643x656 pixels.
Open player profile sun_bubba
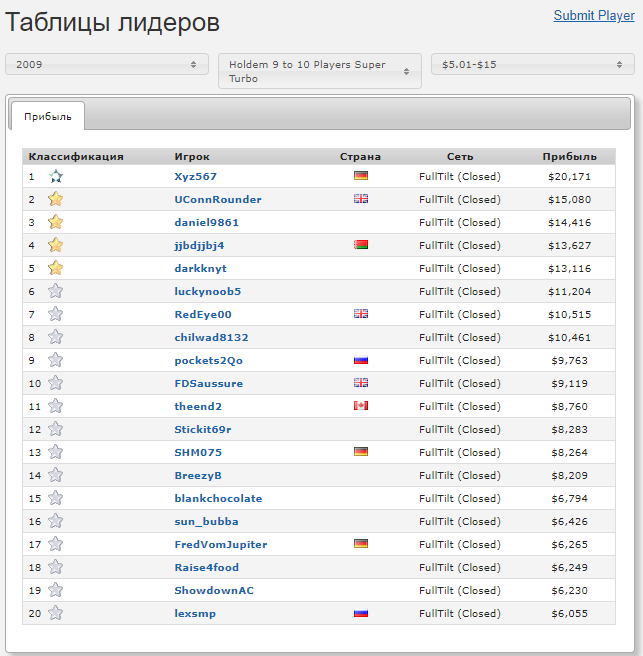(x=206, y=522)
